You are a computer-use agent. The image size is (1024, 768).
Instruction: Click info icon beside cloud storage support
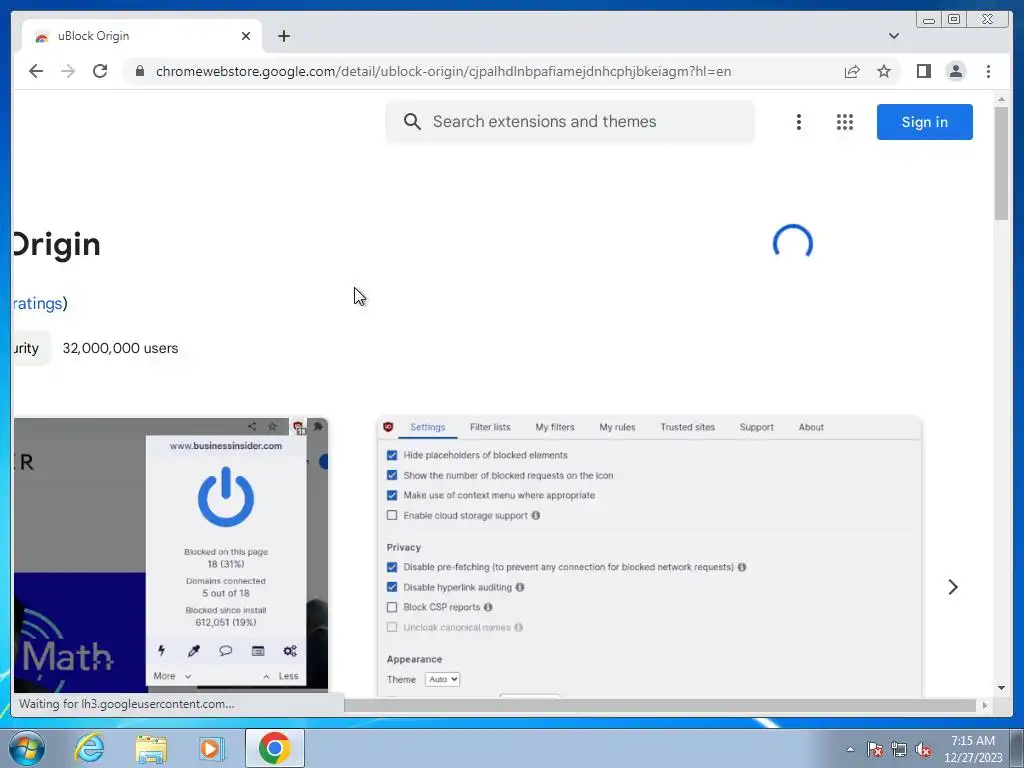tap(536, 515)
